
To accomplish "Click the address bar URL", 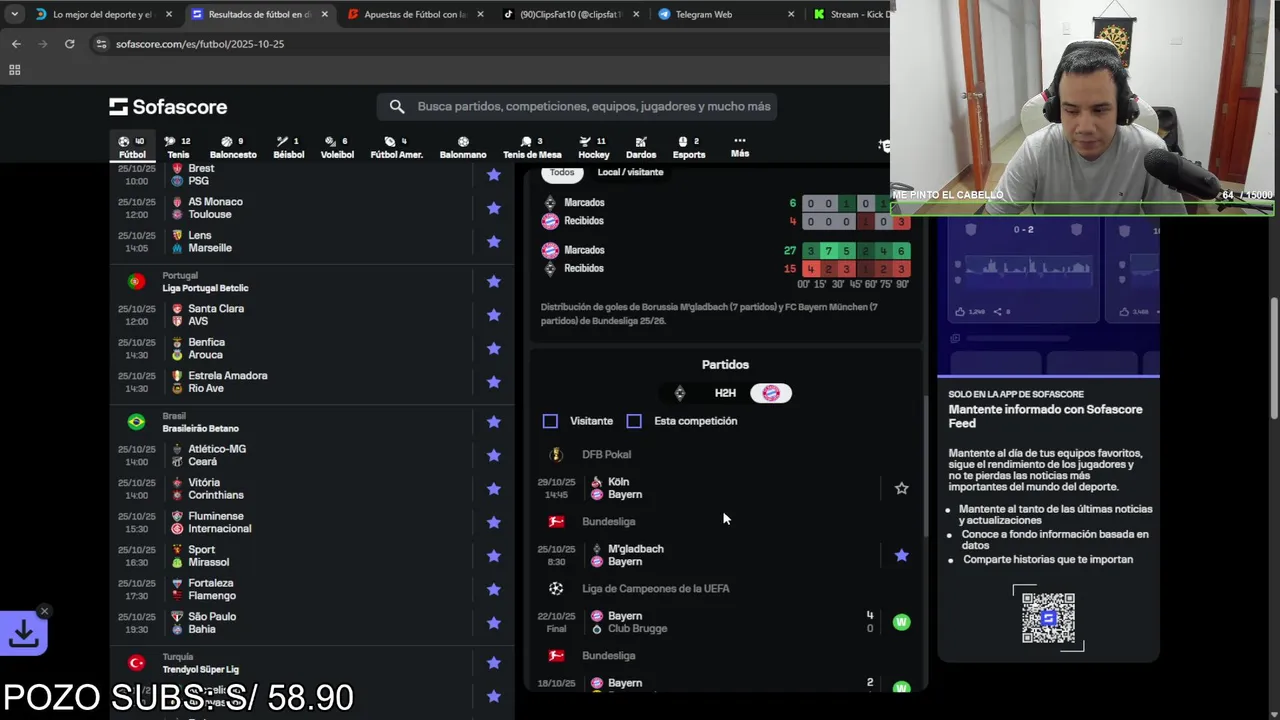I will tap(200, 44).
